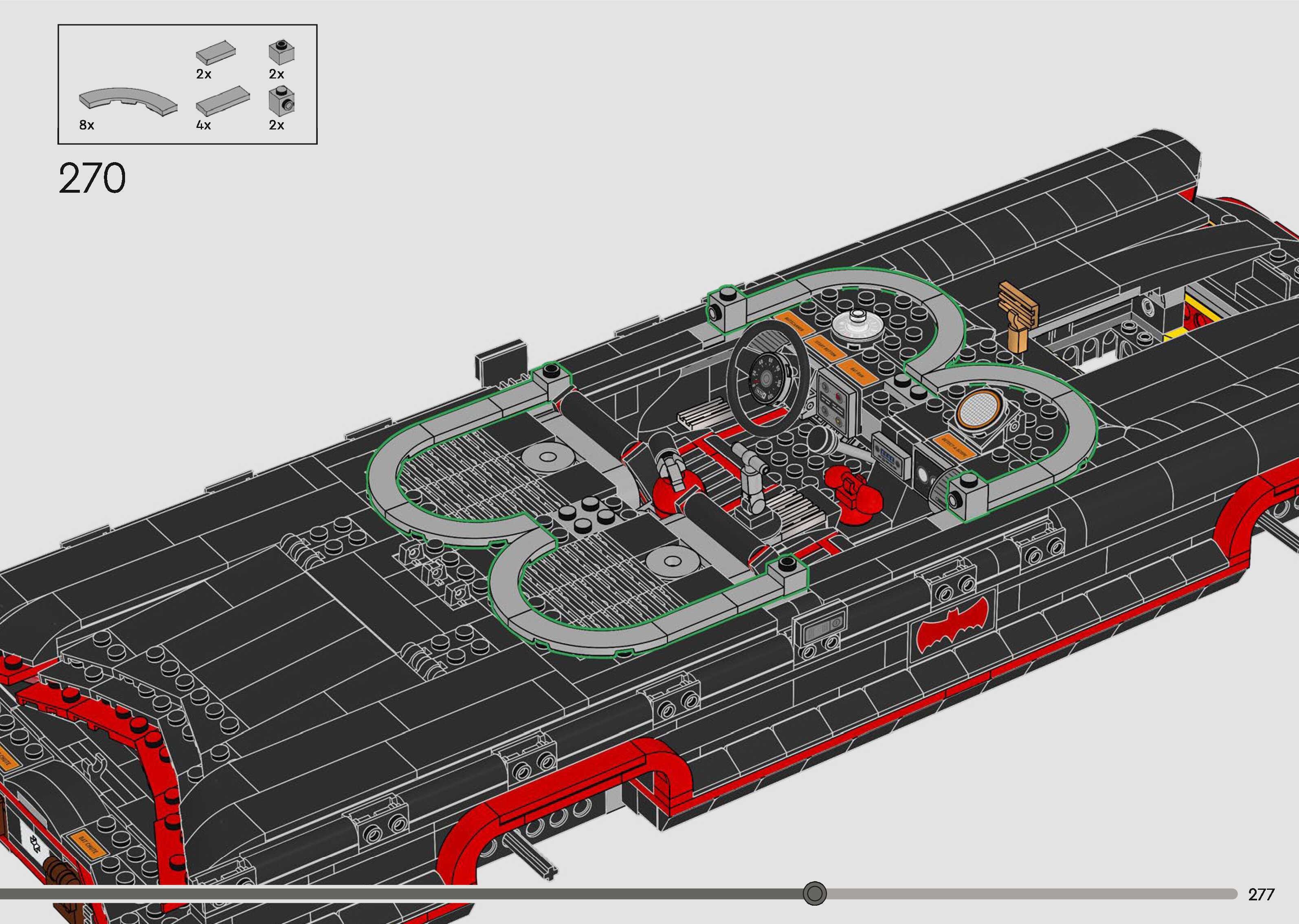Screen dimensions: 1299x924
Task: Select the long gray tile labeled 4x
Action: 222,101
